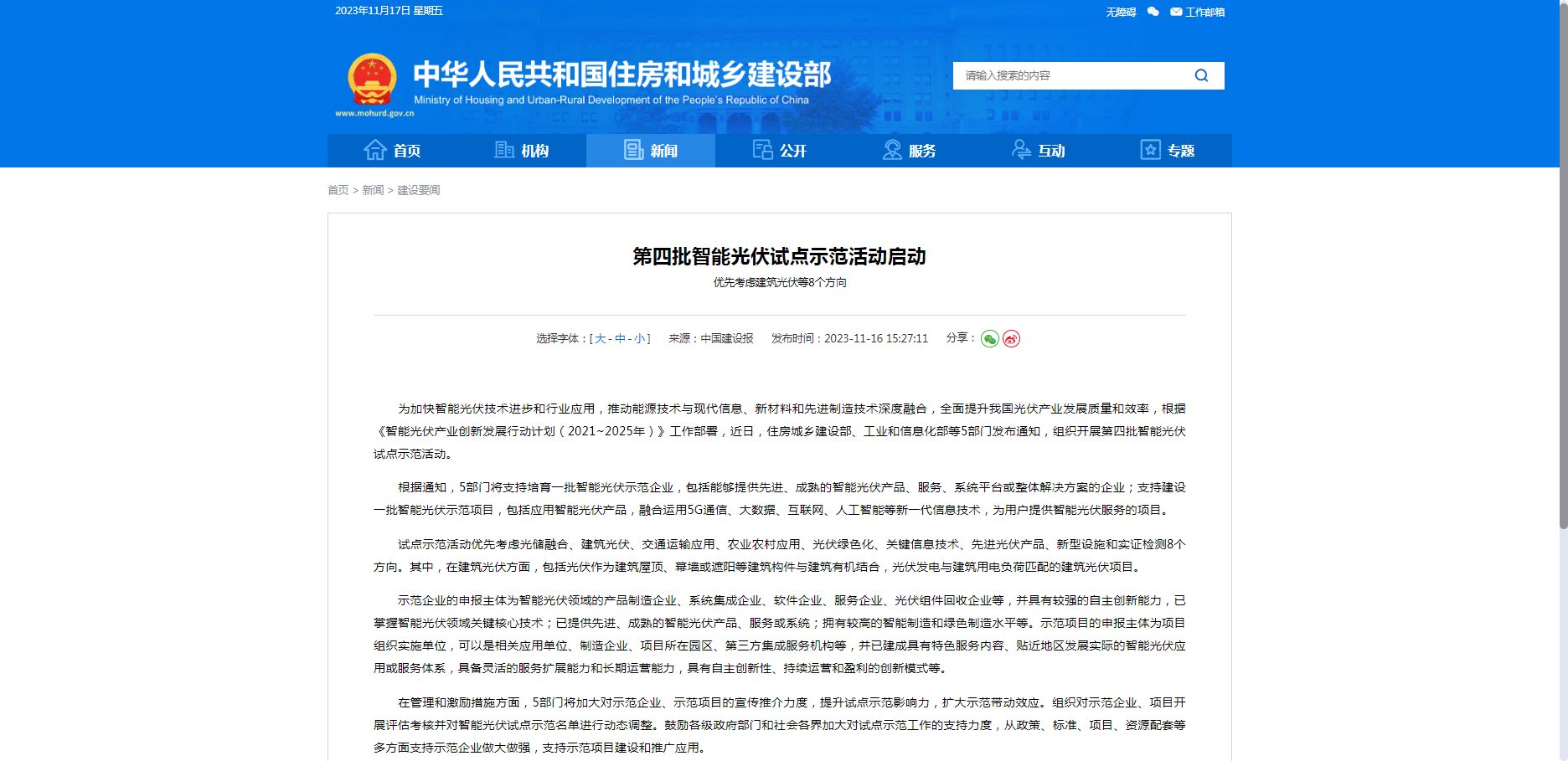Image resolution: width=1568 pixels, height=761 pixels.
Task: Click 首页 in the breadcrumb
Action: (338, 190)
